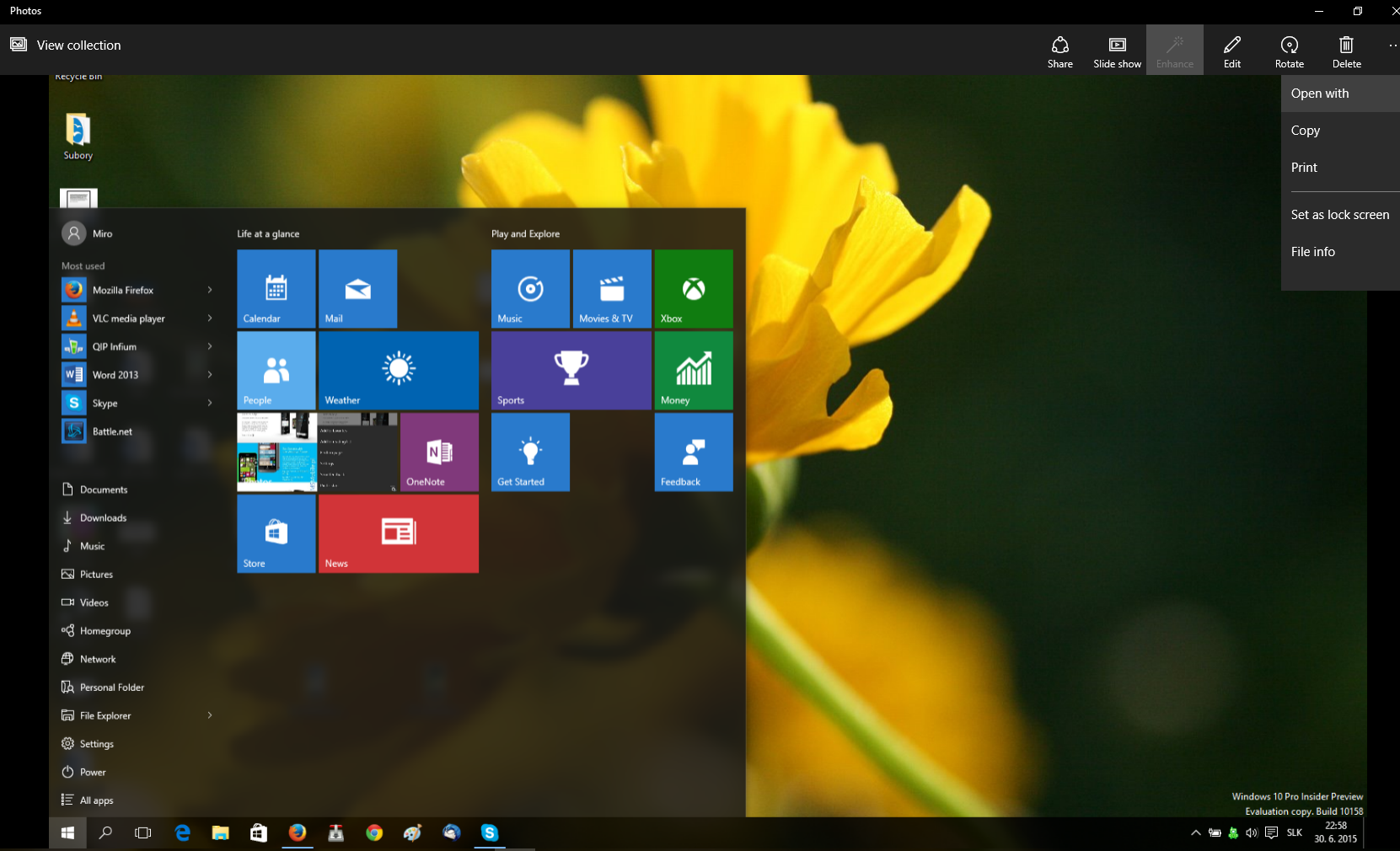Click the volume speaker tray icon
The image size is (1400, 851).
click(x=1252, y=832)
